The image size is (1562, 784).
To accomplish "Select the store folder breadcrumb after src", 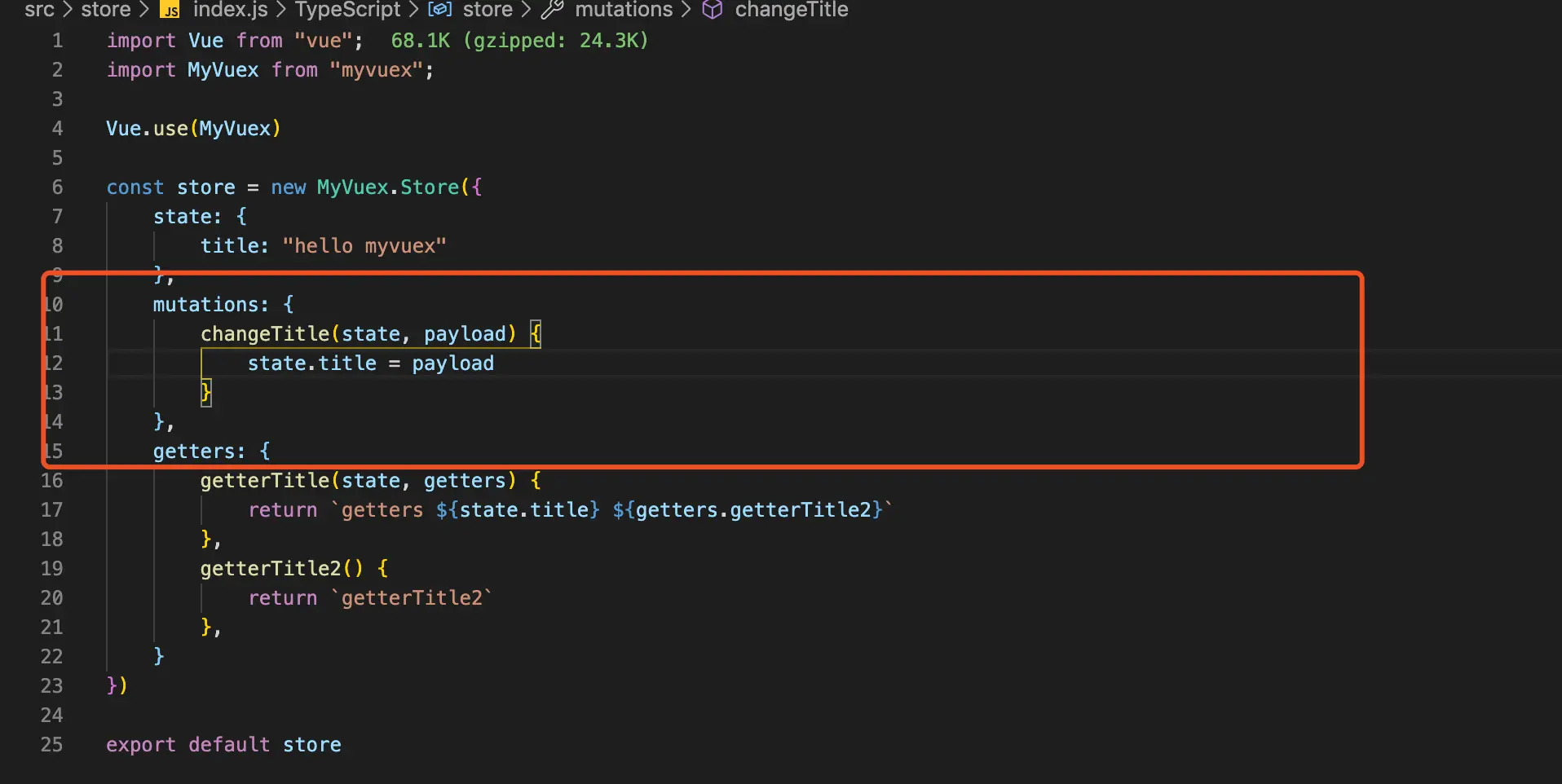I will (106, 10).
